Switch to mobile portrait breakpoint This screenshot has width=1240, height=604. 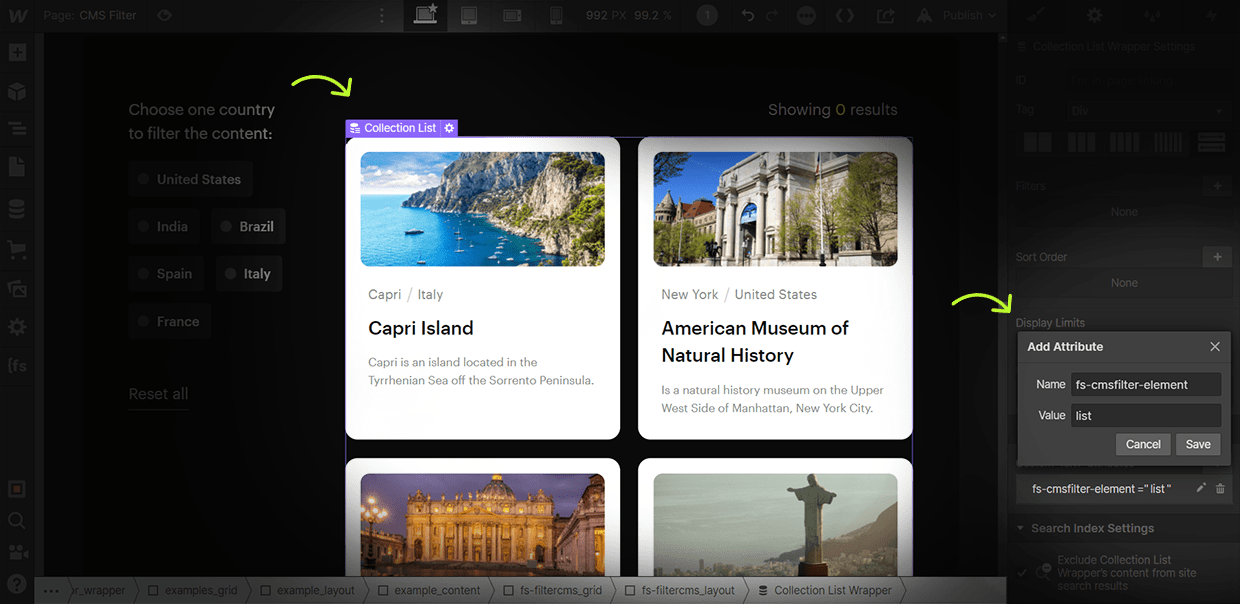pyautogui.click(x=557, y=15)
